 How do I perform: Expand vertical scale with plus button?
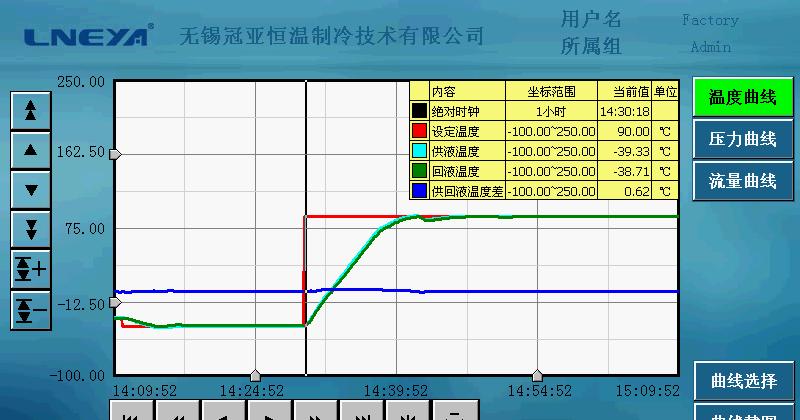(x=31, y=269)
